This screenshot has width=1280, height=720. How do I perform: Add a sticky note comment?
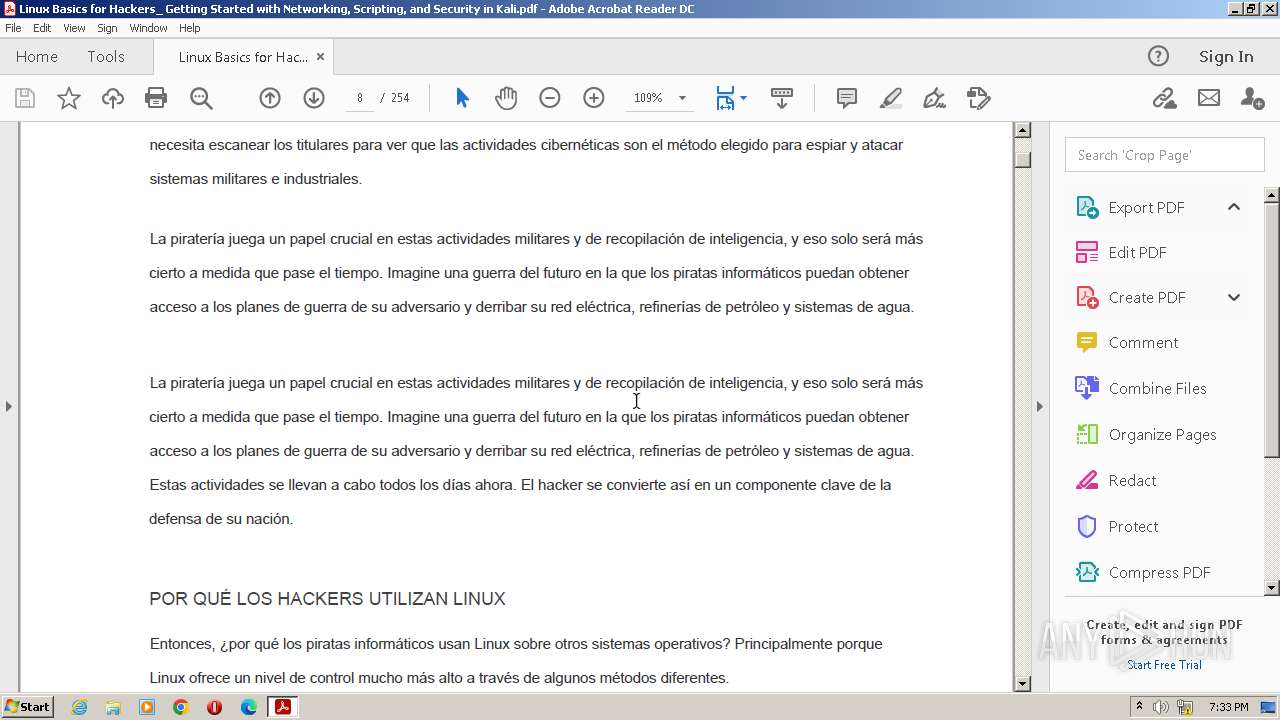point(847,98)
